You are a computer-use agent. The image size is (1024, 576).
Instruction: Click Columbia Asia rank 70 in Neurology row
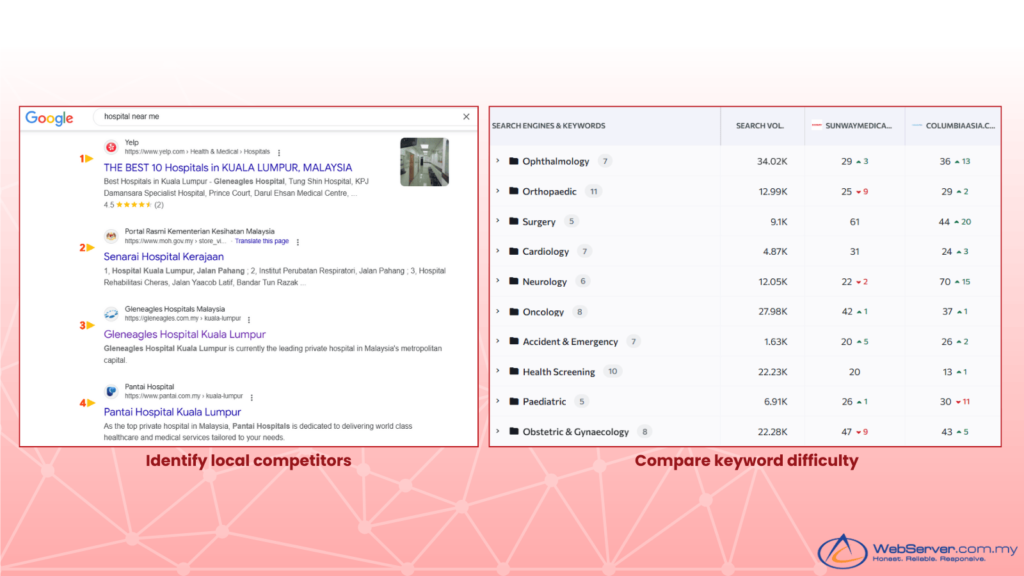(945, 281)
